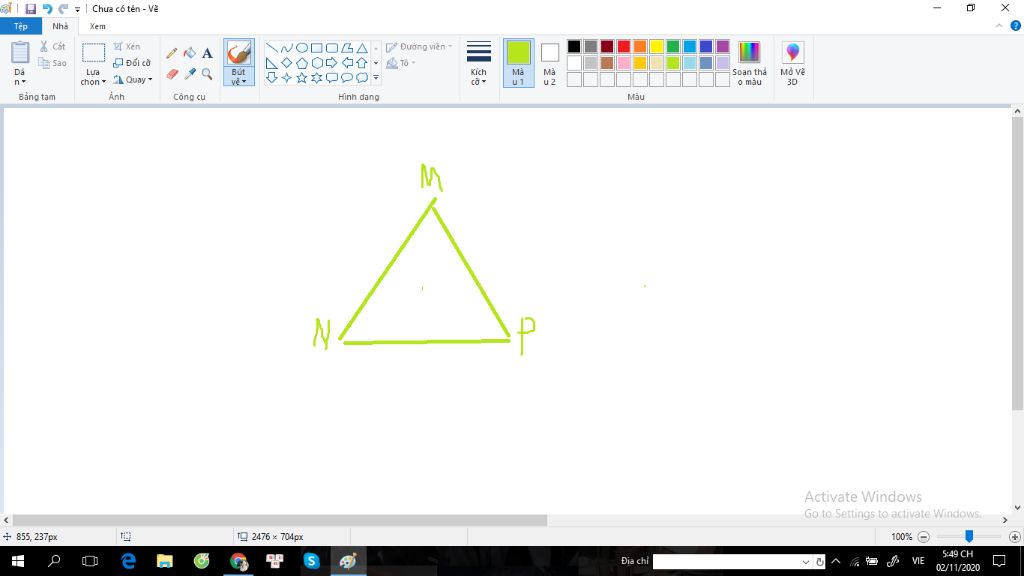Open Microsoft Edge from the taskbar

tap(129, 561)
